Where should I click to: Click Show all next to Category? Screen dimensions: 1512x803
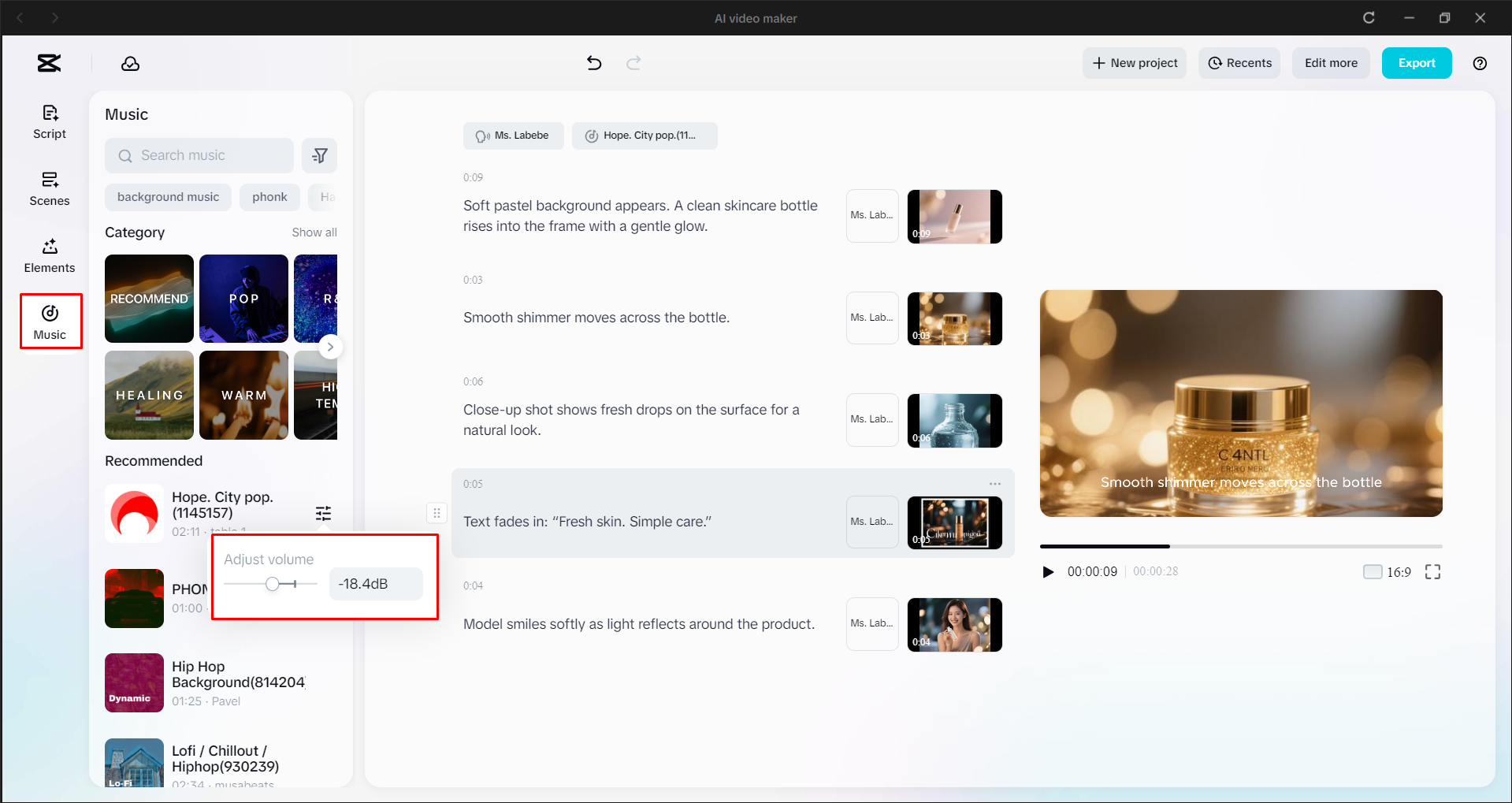[x=314, y=232]
